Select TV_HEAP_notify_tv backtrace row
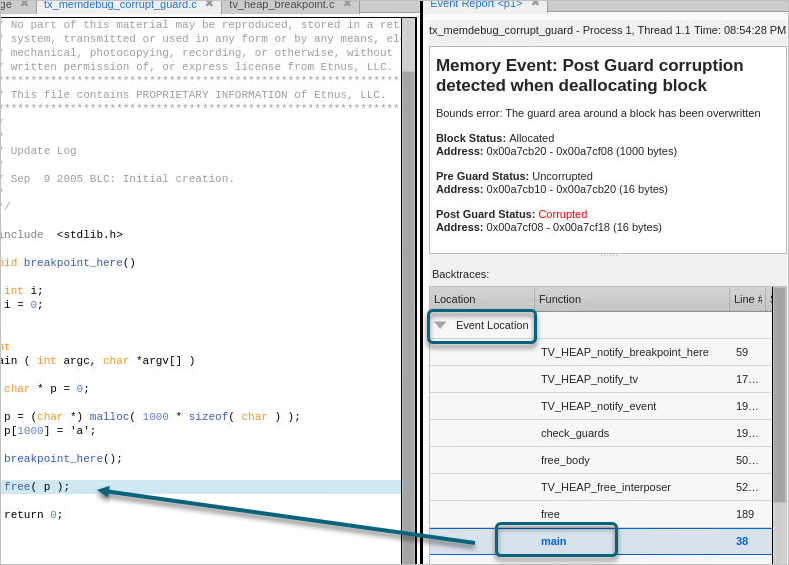Image resolution: width=789 pixels, height=565 pixels. [589, 379]
